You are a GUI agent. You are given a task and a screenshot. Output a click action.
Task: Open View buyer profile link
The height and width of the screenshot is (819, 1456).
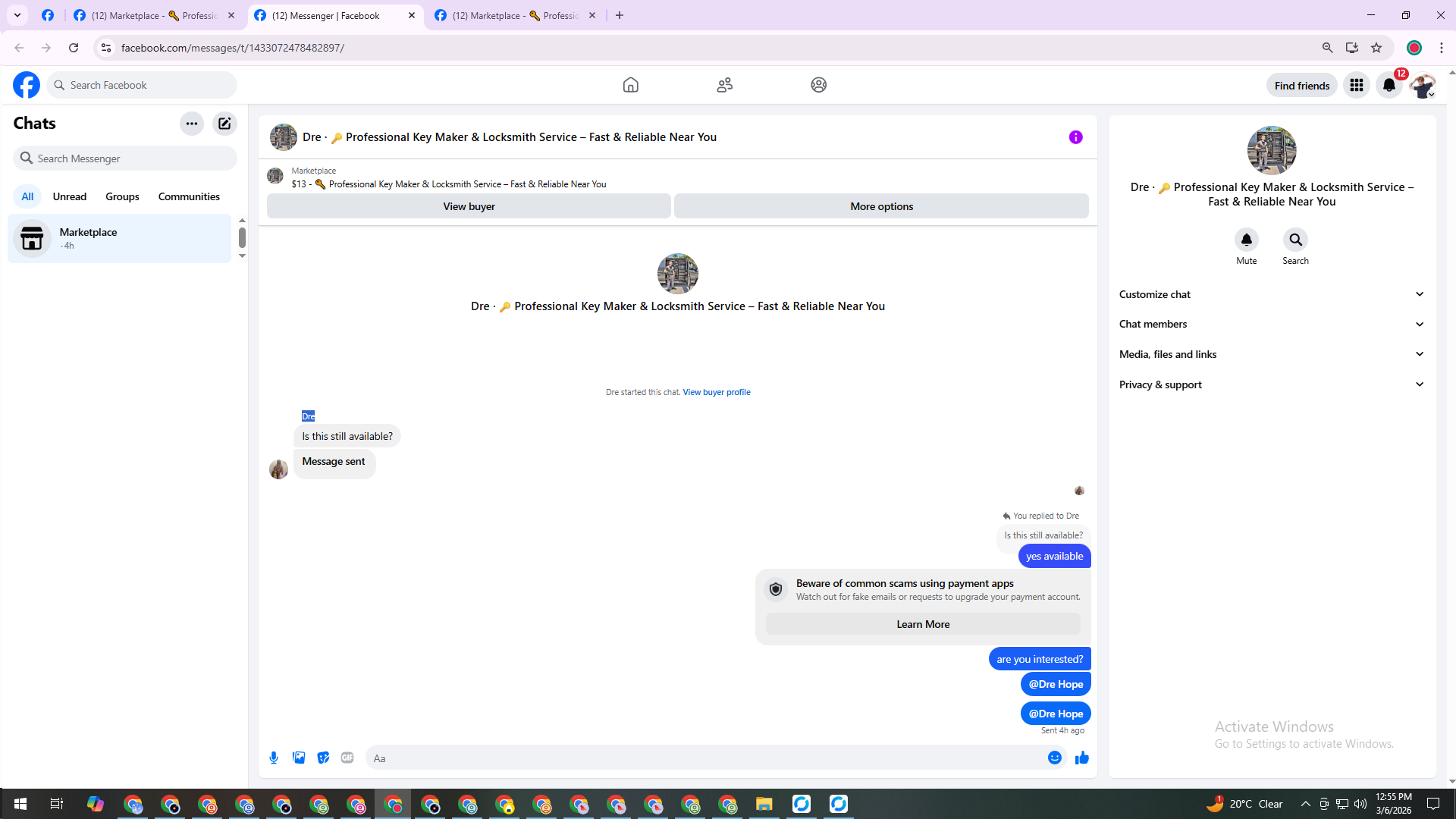[x=716, y=392]
